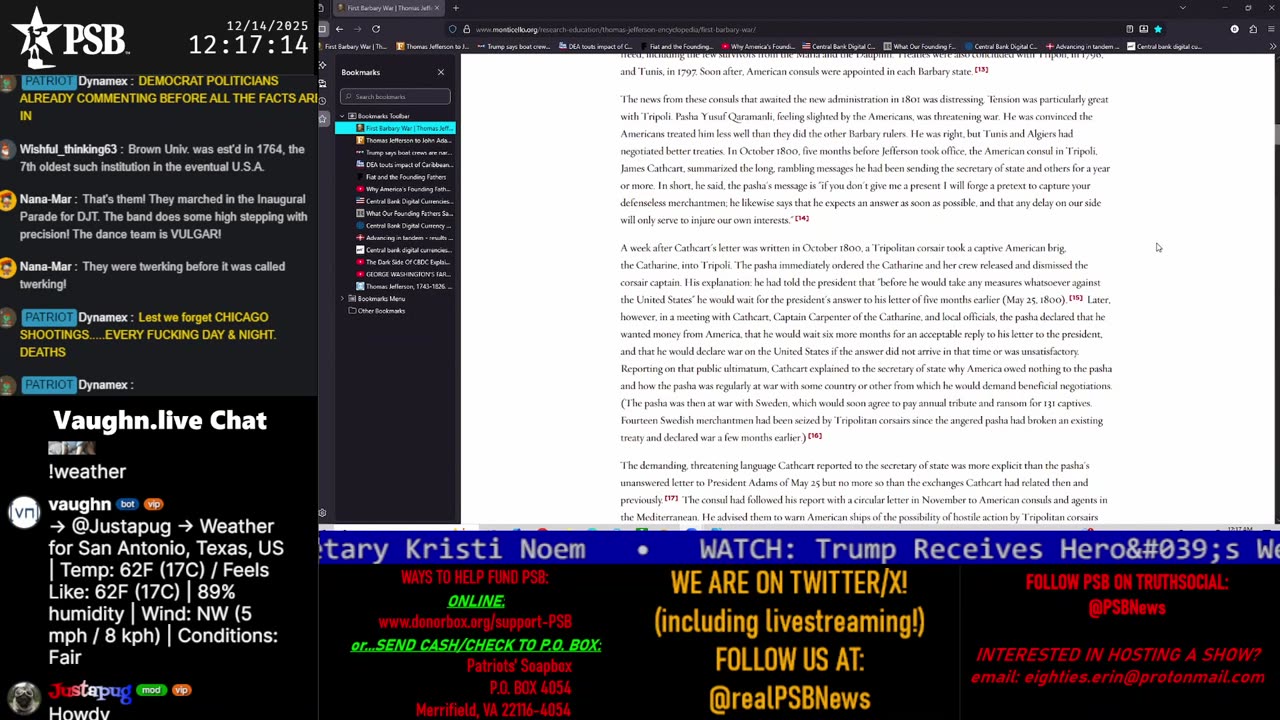This screenshot has height=720, width=1280.
Task: Select the First Barbary War browser tab
Action: coord(390,8)
